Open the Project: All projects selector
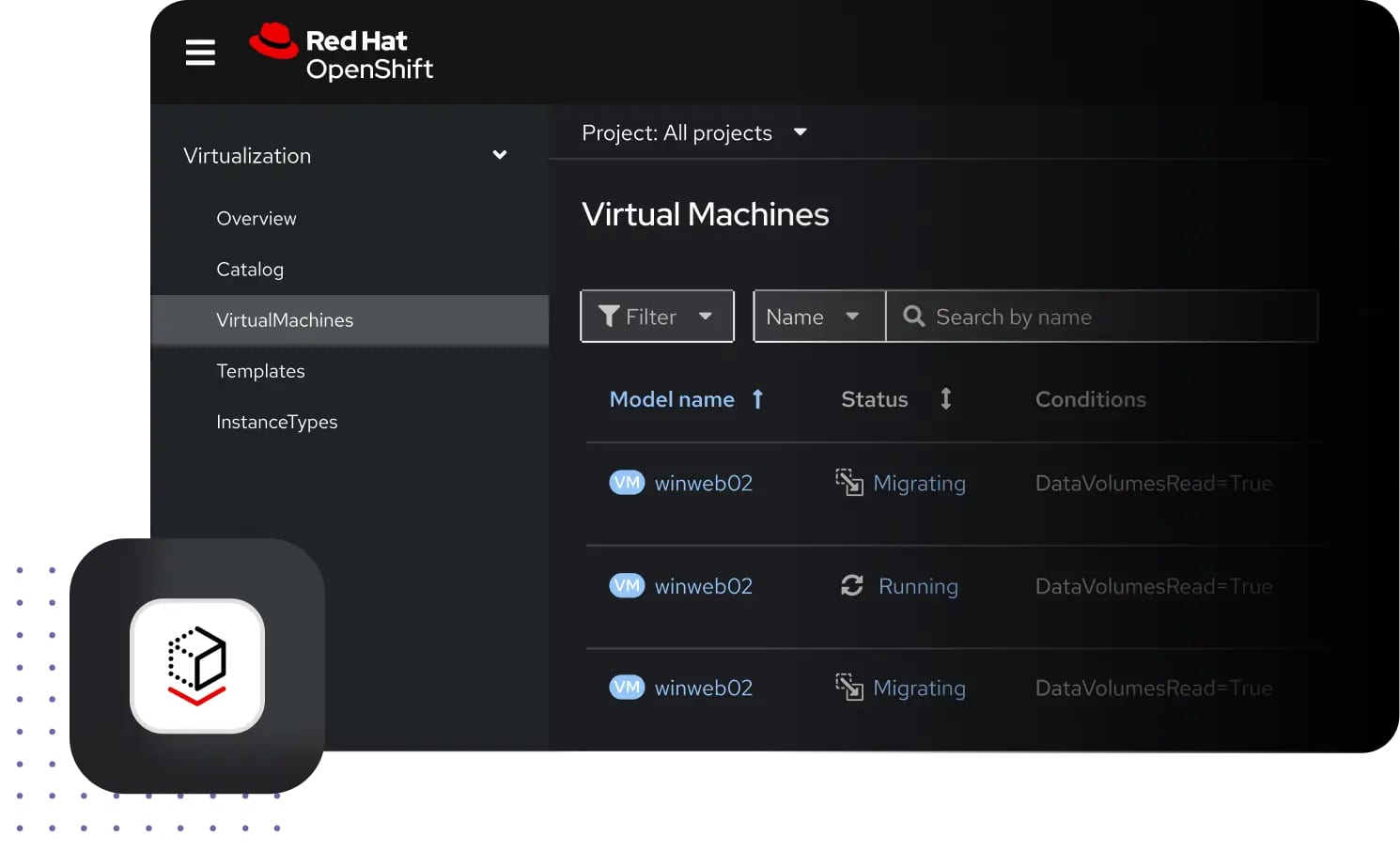 tap(694, 132)
